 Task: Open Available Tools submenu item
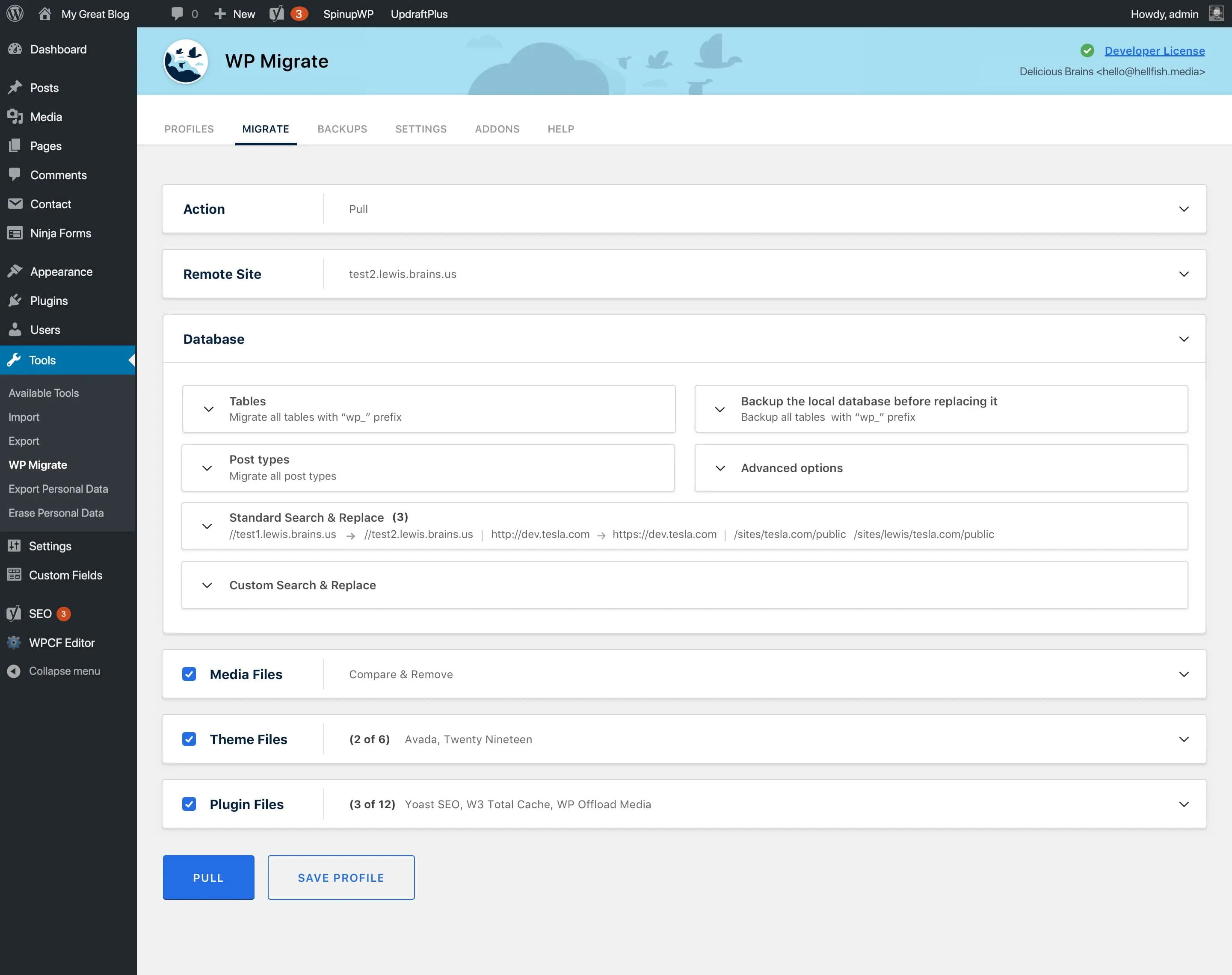[x=43, y=393]
